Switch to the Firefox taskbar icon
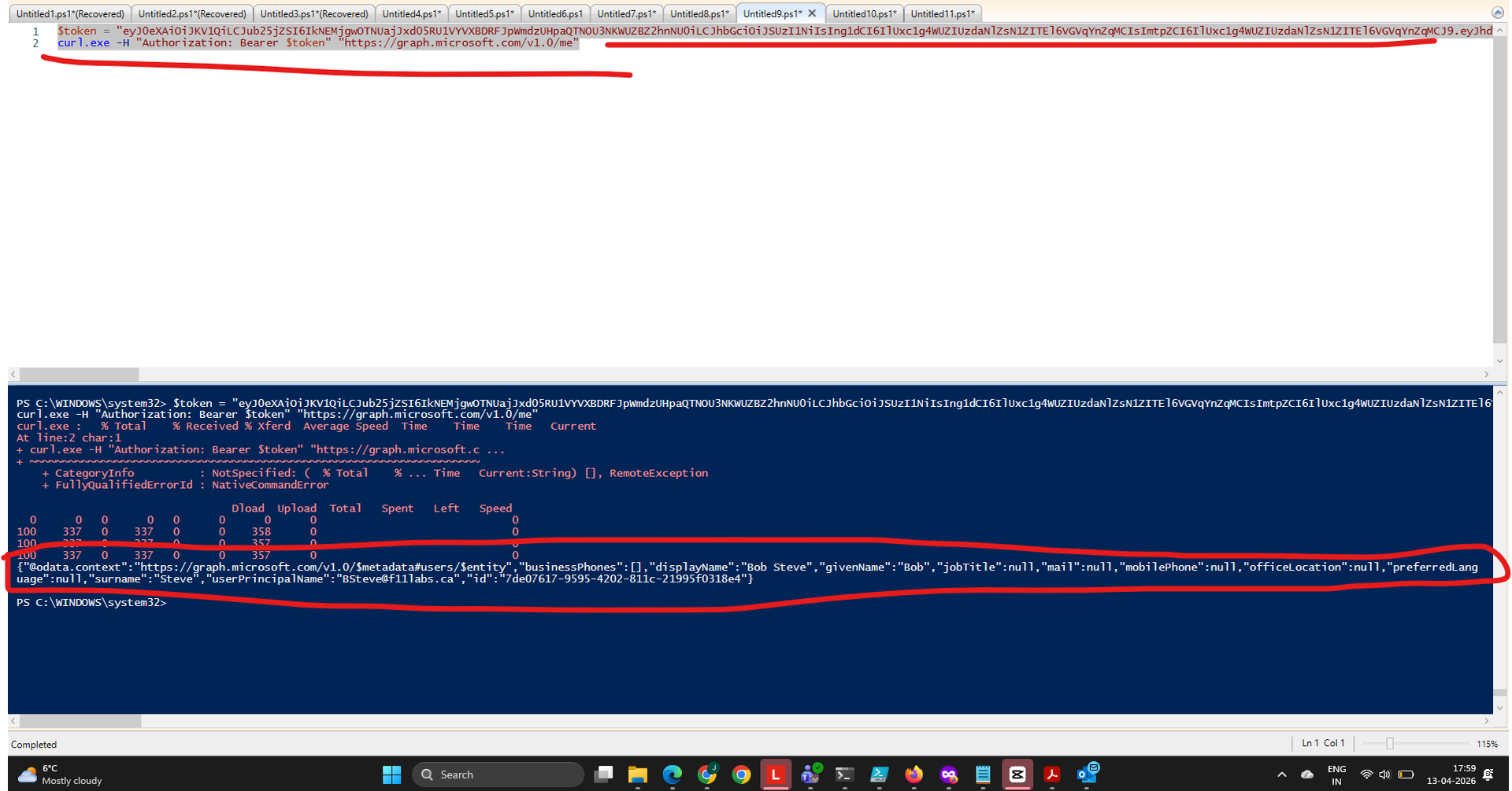This screenshot has width=1512, height=791. coord(913,775)
